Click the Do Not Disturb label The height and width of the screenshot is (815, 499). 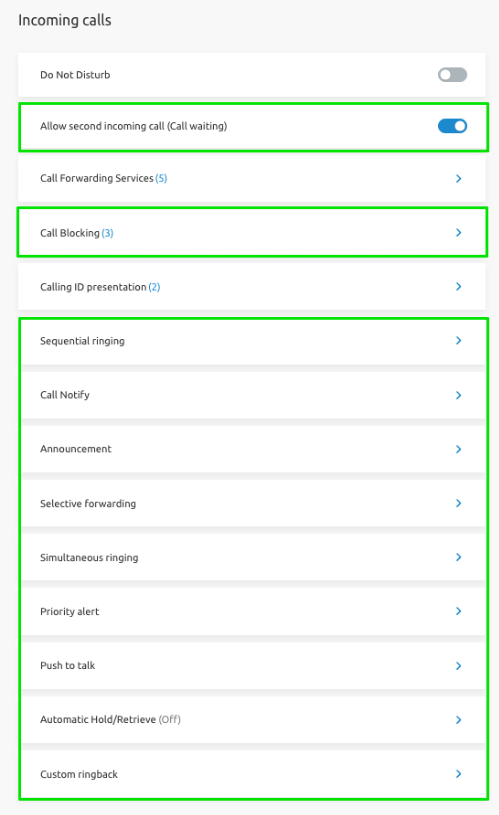(75, 75)
